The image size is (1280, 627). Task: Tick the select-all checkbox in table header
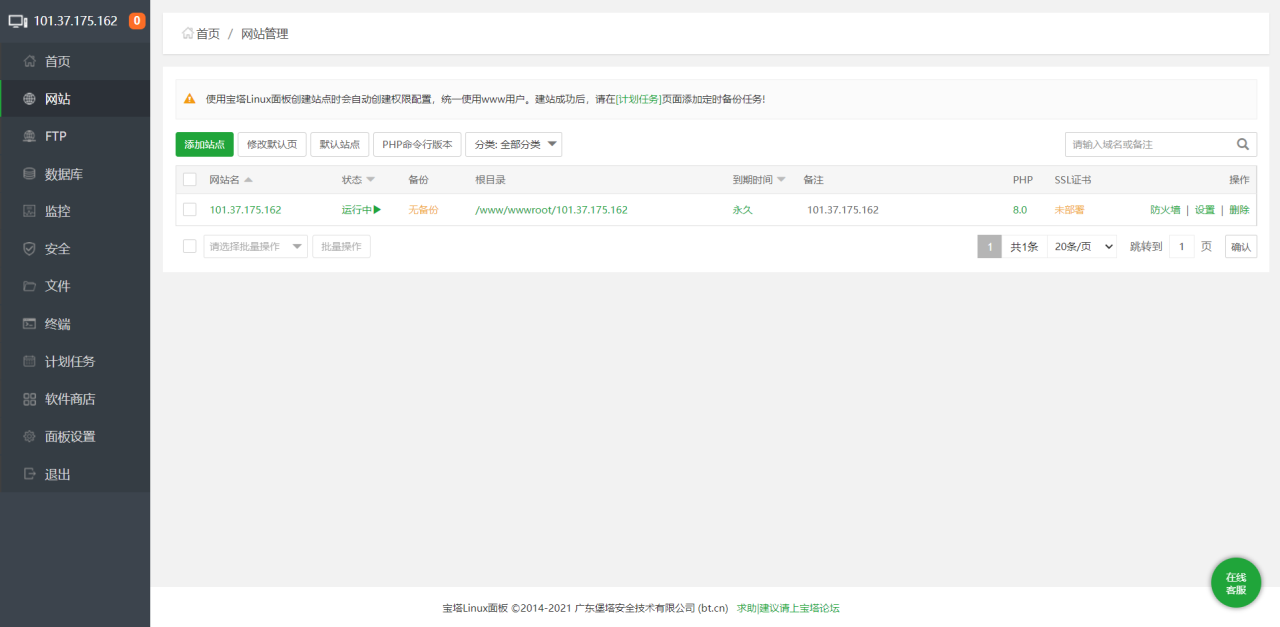(190, 180)
